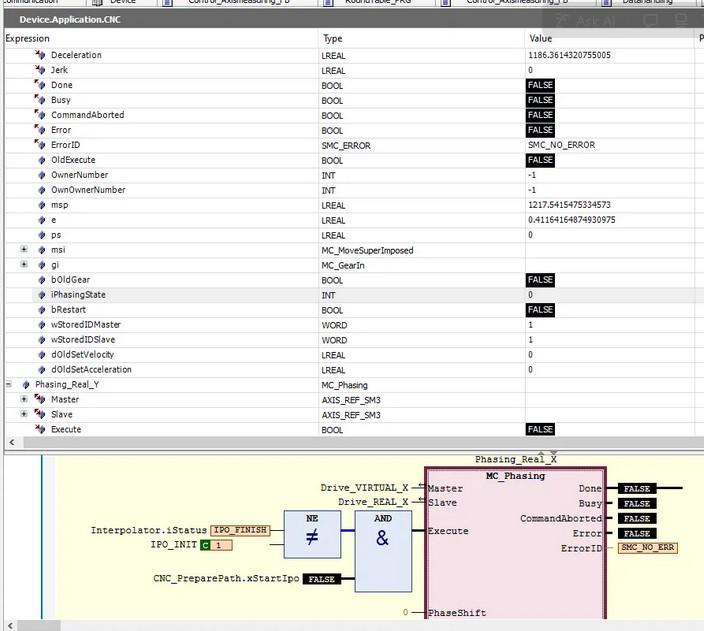
Task: Click the Phasing_Real_Y instance icon
Action: click(x=26, y=385)
